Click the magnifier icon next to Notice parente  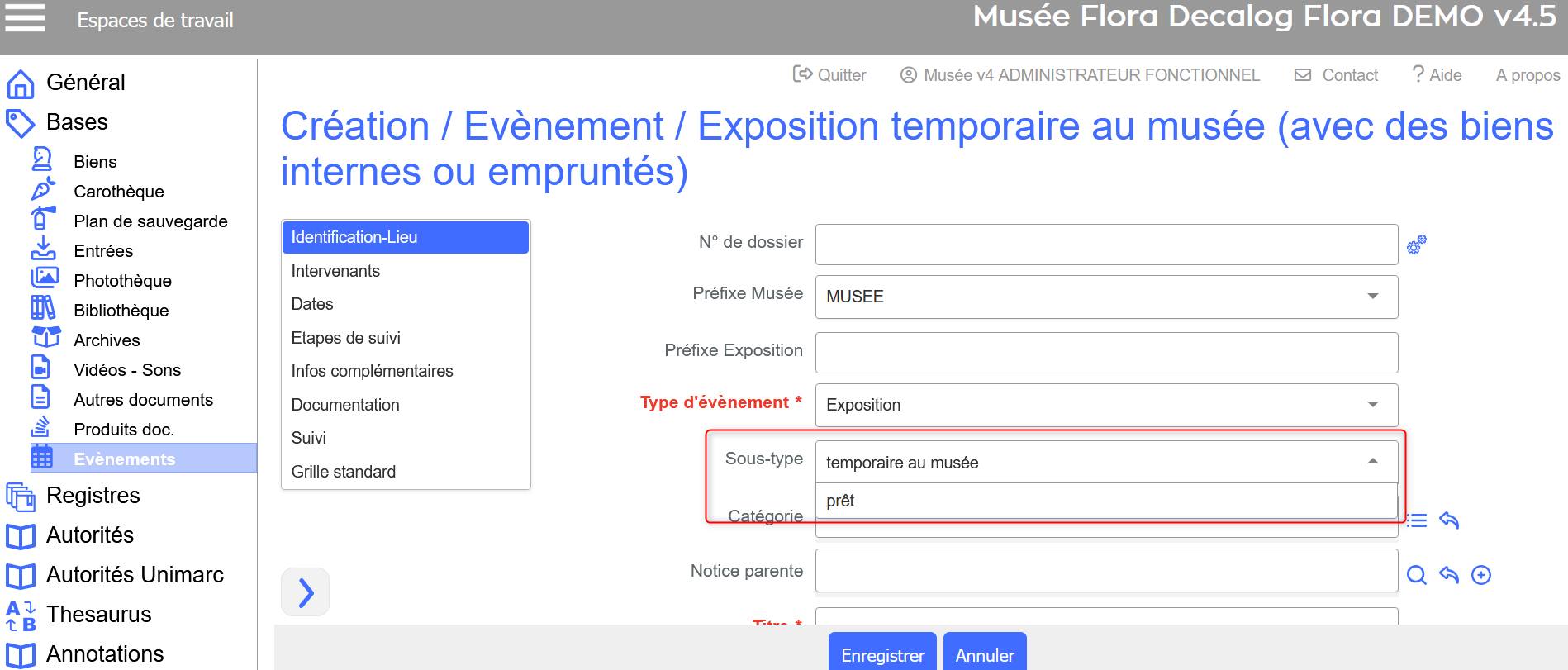point(1416,575)
